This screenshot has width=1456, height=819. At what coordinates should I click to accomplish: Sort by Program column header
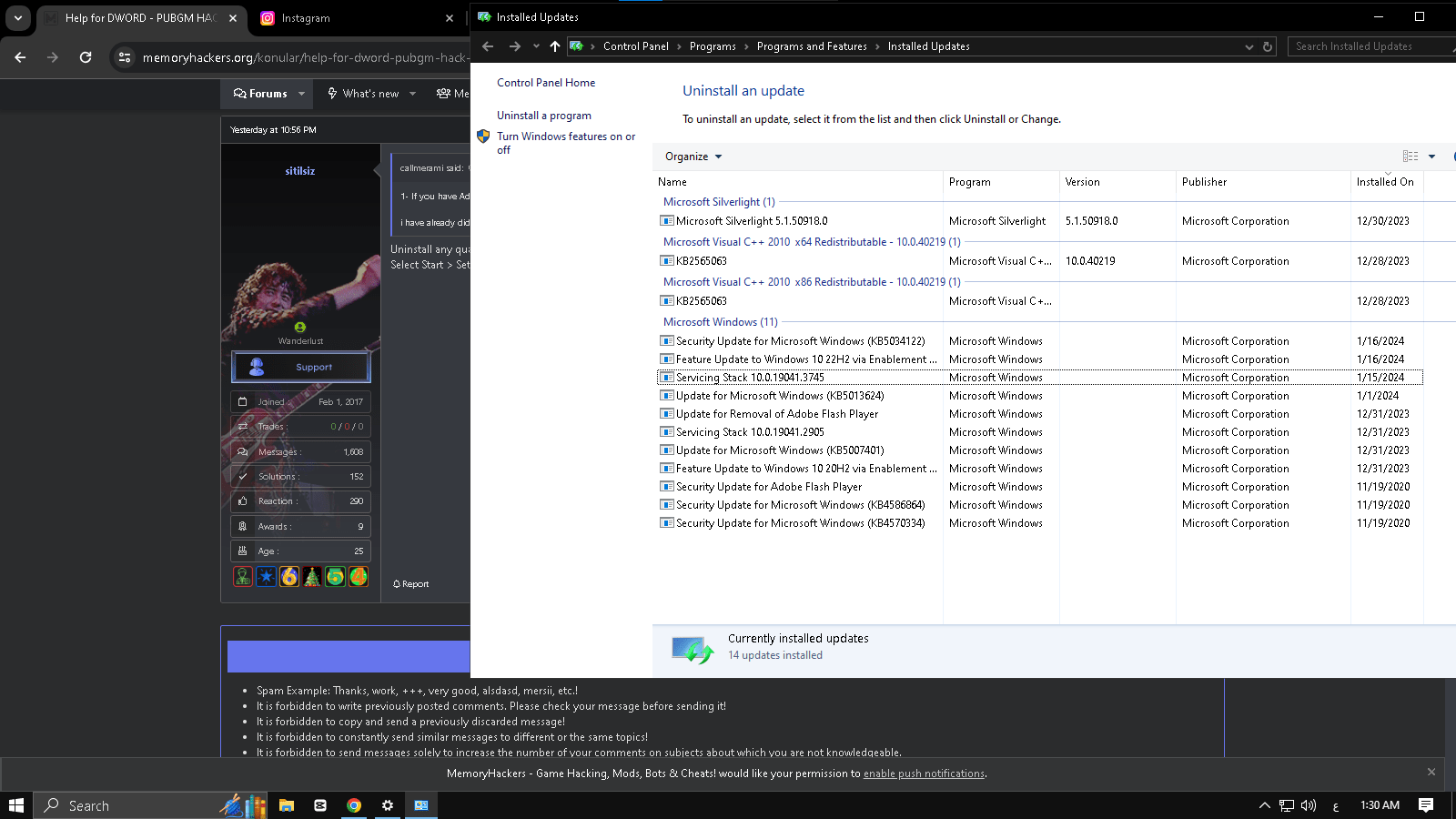(x=1001, y=182)
